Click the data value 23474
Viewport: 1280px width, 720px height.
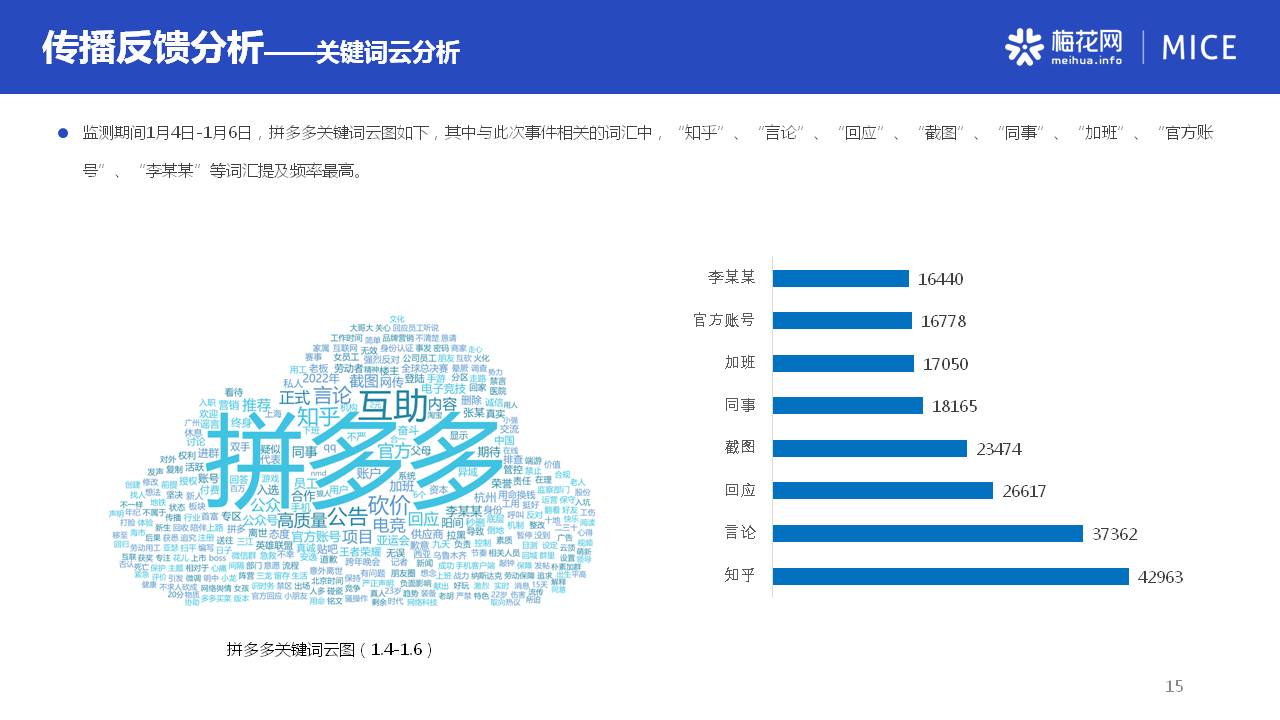(x=998, y=449)
